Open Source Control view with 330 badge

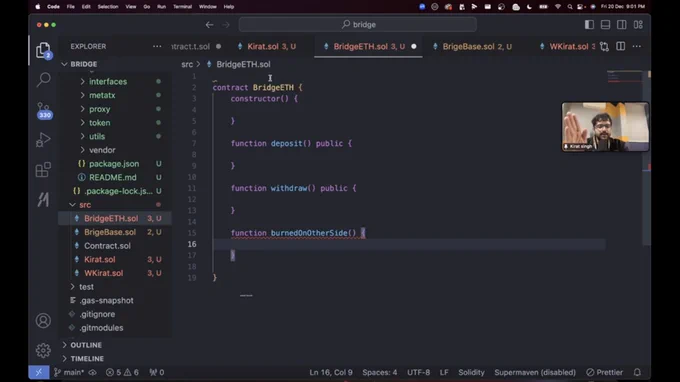tap(43, 110)
